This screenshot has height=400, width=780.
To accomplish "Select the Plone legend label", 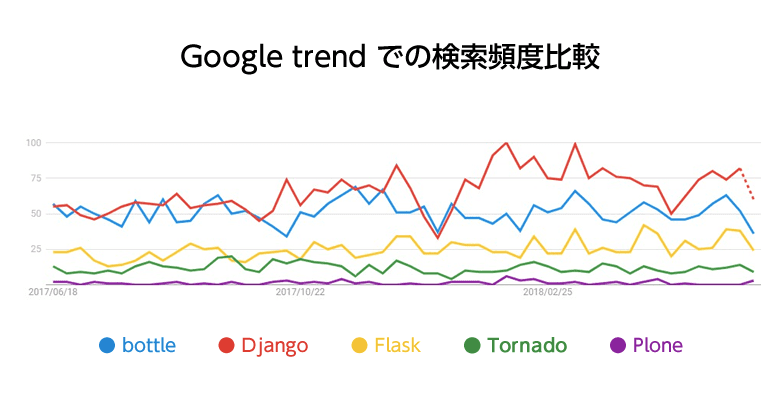I will (x=658, y=345).
